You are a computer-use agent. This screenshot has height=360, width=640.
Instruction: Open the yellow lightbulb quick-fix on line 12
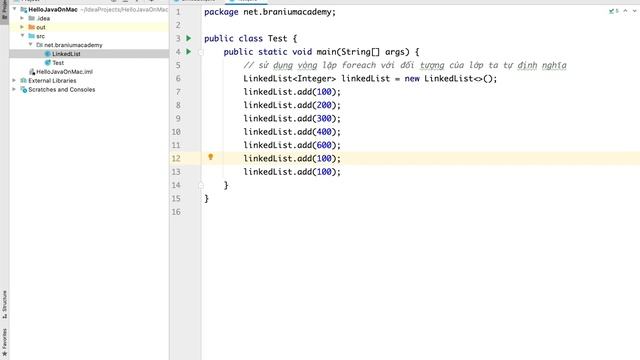coord(211,157)
